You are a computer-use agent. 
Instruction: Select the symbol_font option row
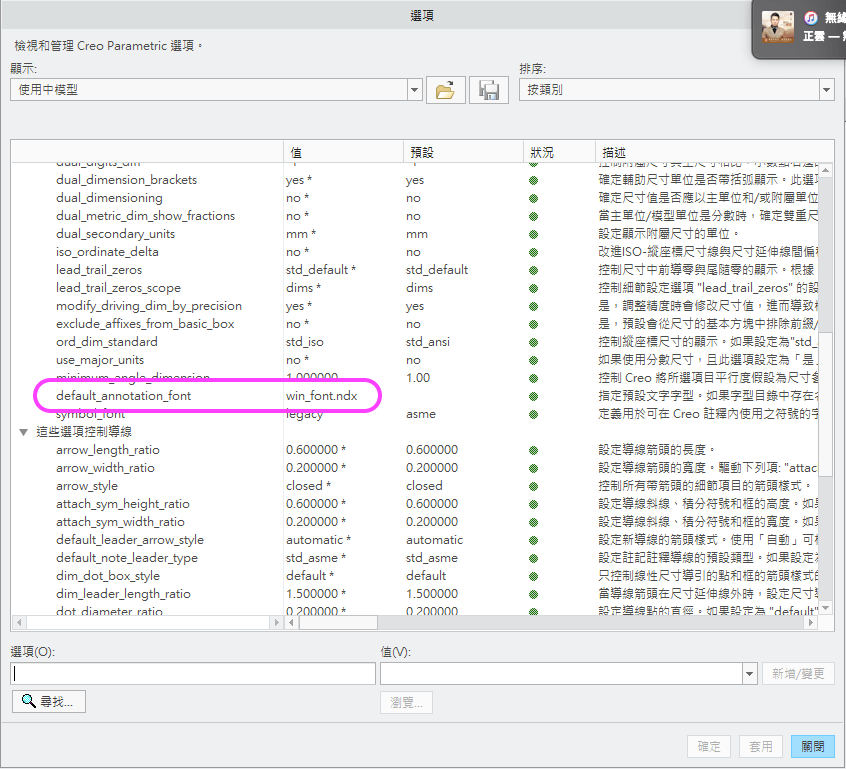(x=90, y=414)
